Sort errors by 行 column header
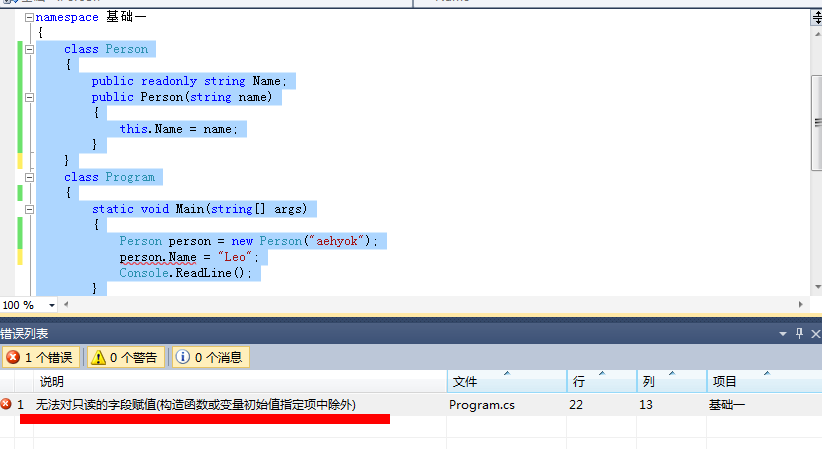822x449 pixels. pos(602,381)
